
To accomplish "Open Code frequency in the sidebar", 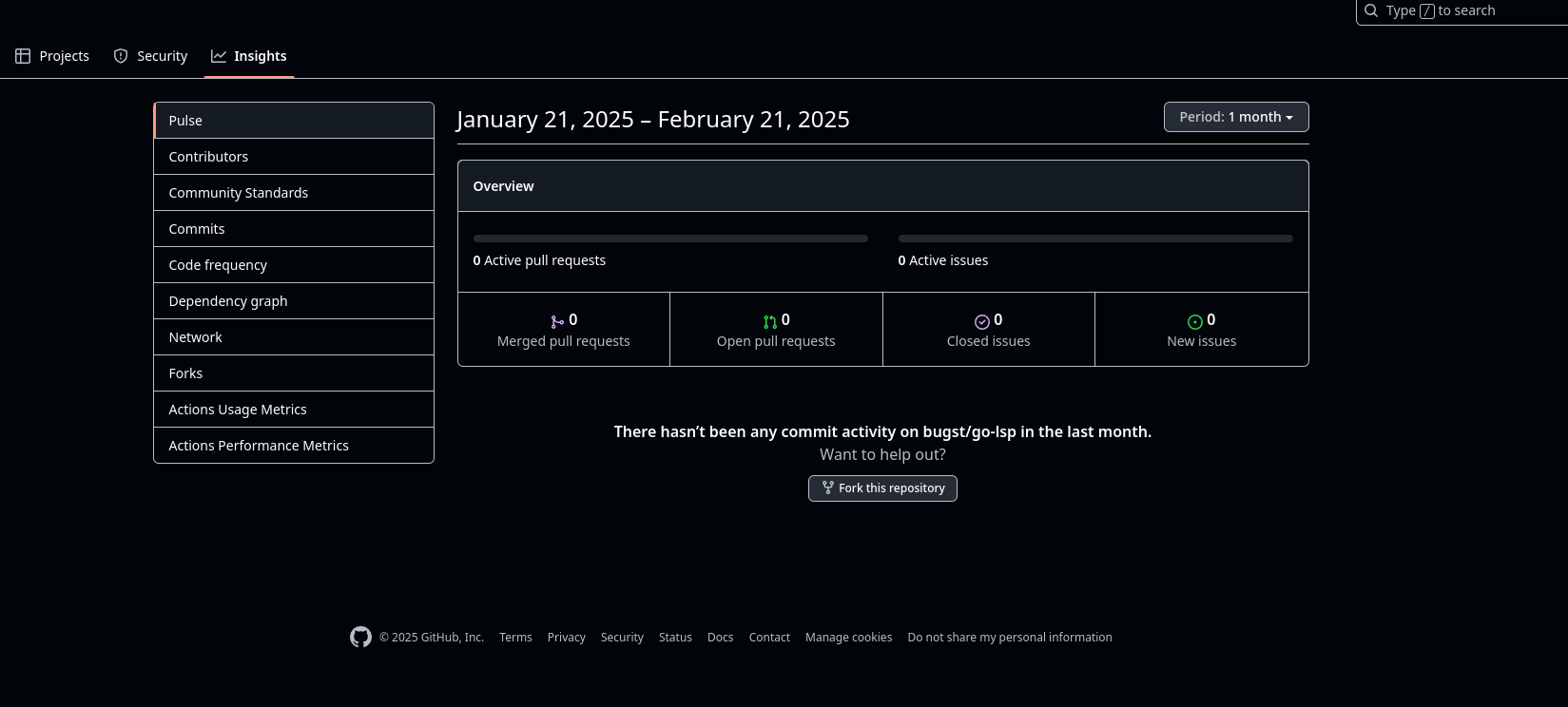I will pos(294,265).
